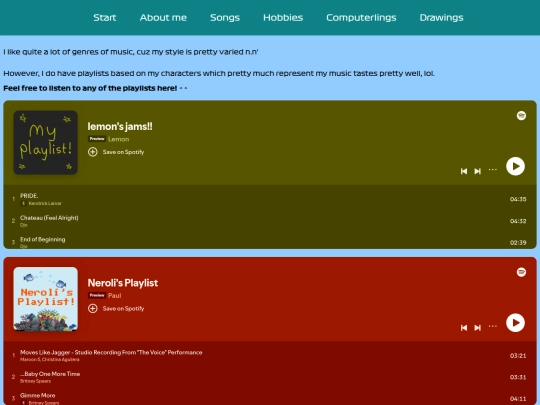This screenshot has width=540, height=405.
Task: Open Maroon 5, Christina Aguilera artist text
Action: pyautogui.click(x=50, y=360)
